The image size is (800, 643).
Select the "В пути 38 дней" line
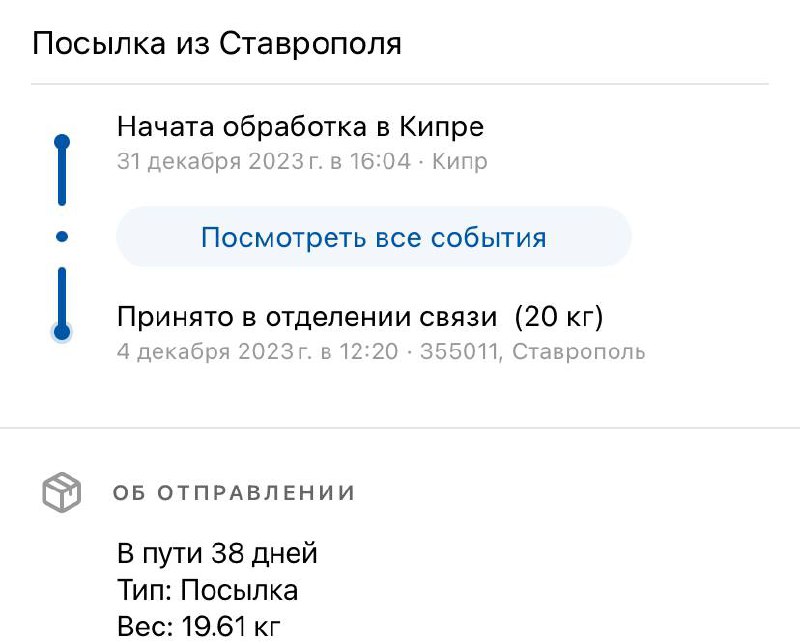(217, 553)
